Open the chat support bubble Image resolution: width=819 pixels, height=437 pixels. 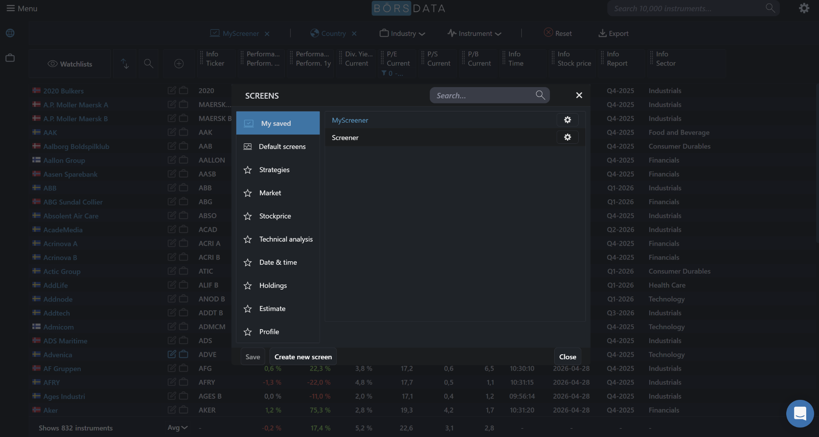[x=800, y=414]
